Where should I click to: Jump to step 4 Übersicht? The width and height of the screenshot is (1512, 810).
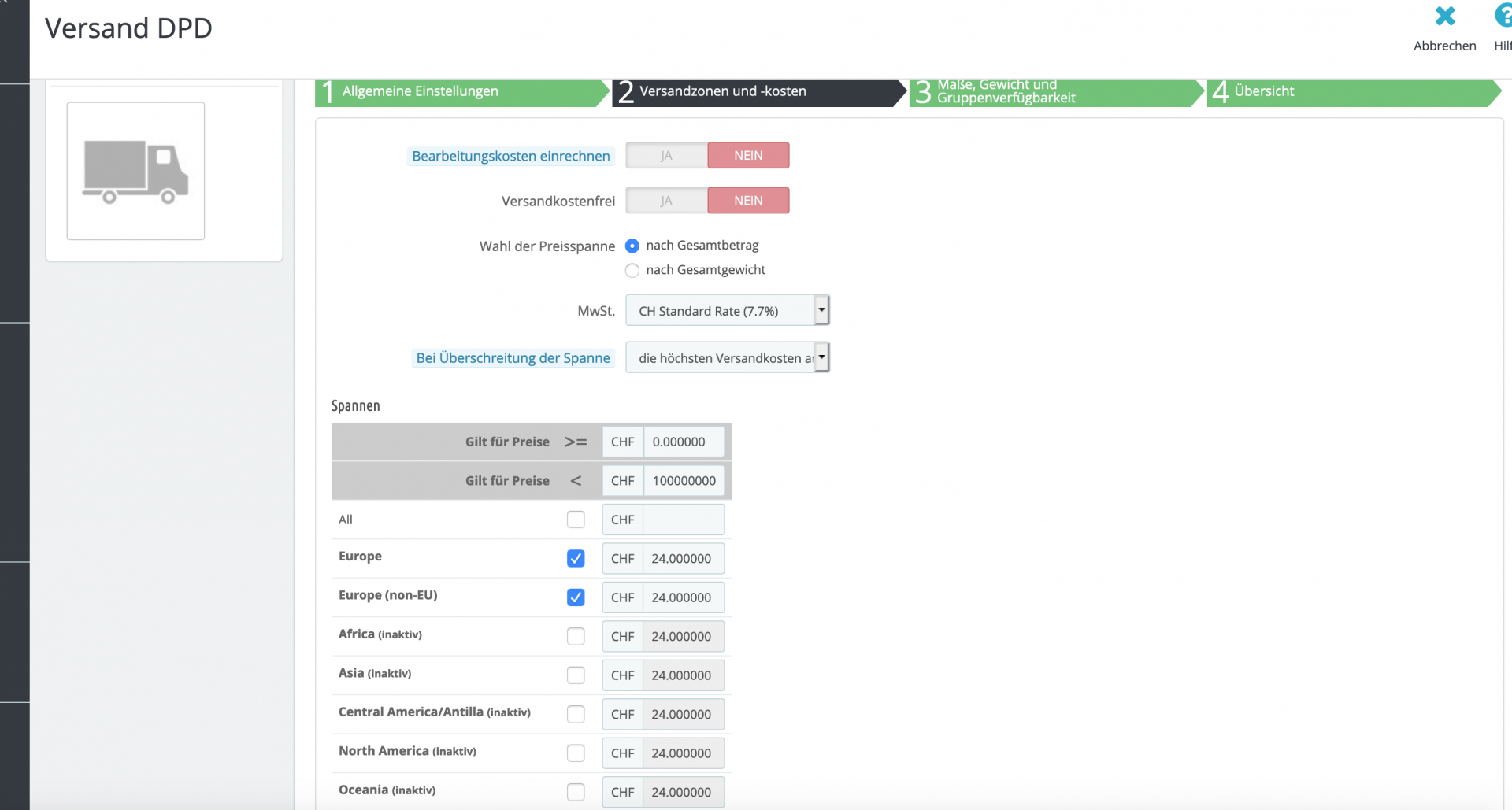(x=1354, y=92)
